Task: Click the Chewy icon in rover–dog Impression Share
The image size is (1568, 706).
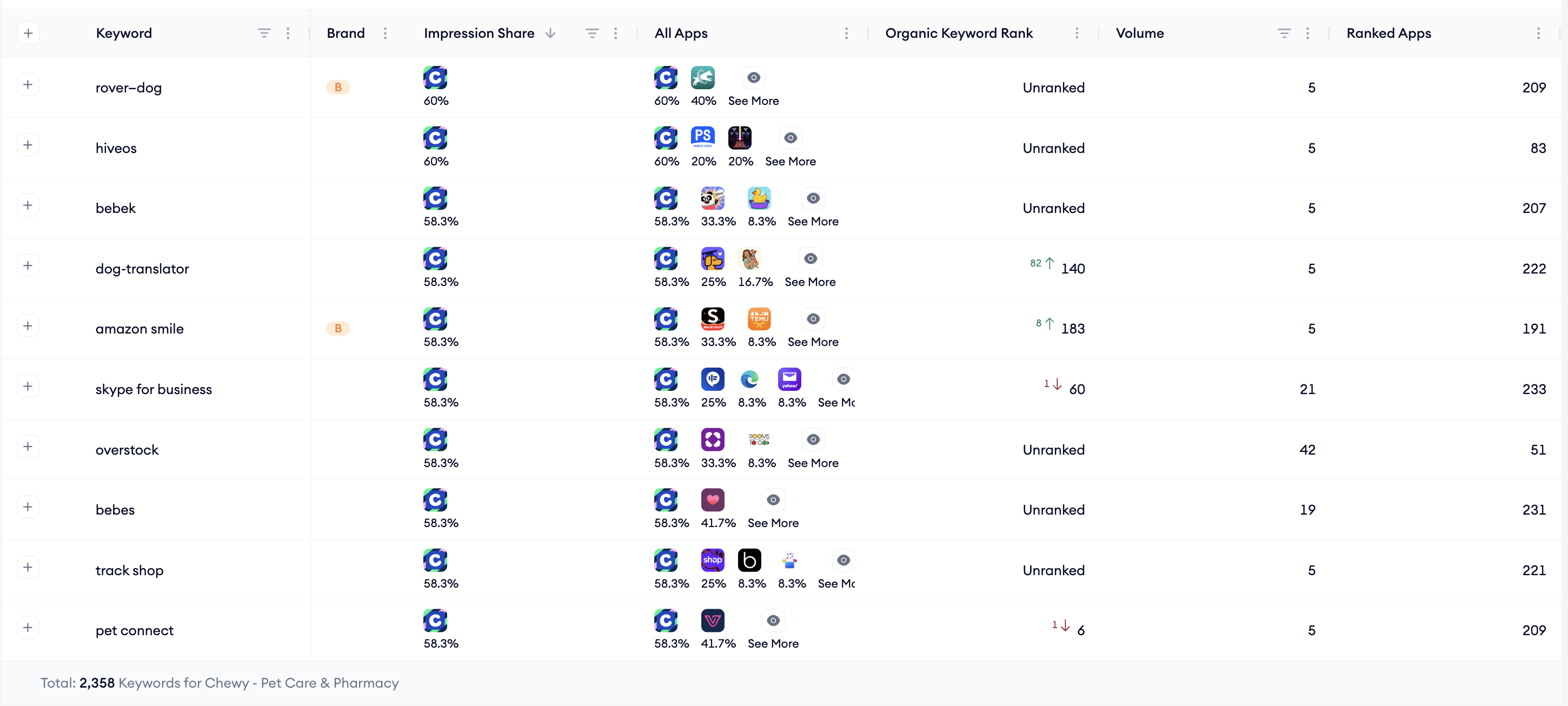Action: click(435, 78)
